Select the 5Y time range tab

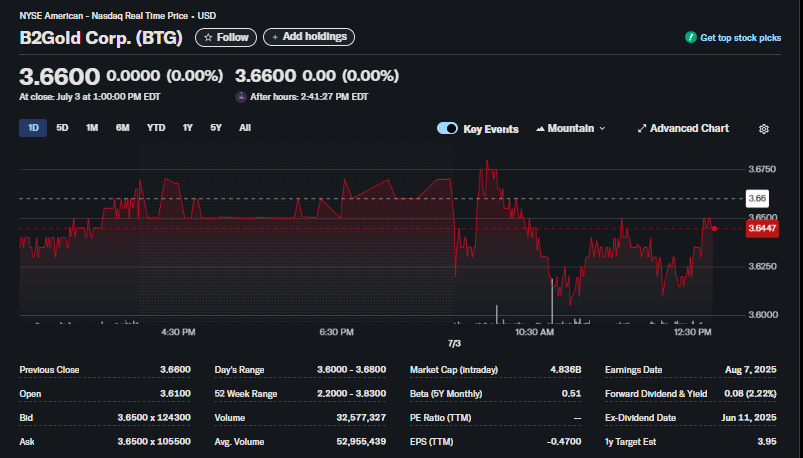pyautogui.click(x=216, y=128)
